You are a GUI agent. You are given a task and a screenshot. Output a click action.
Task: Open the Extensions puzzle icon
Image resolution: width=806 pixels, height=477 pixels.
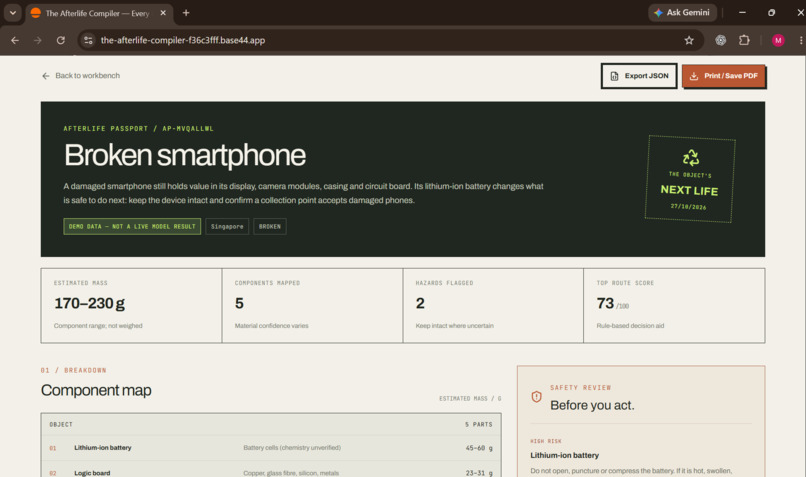(x=744, y=40)
